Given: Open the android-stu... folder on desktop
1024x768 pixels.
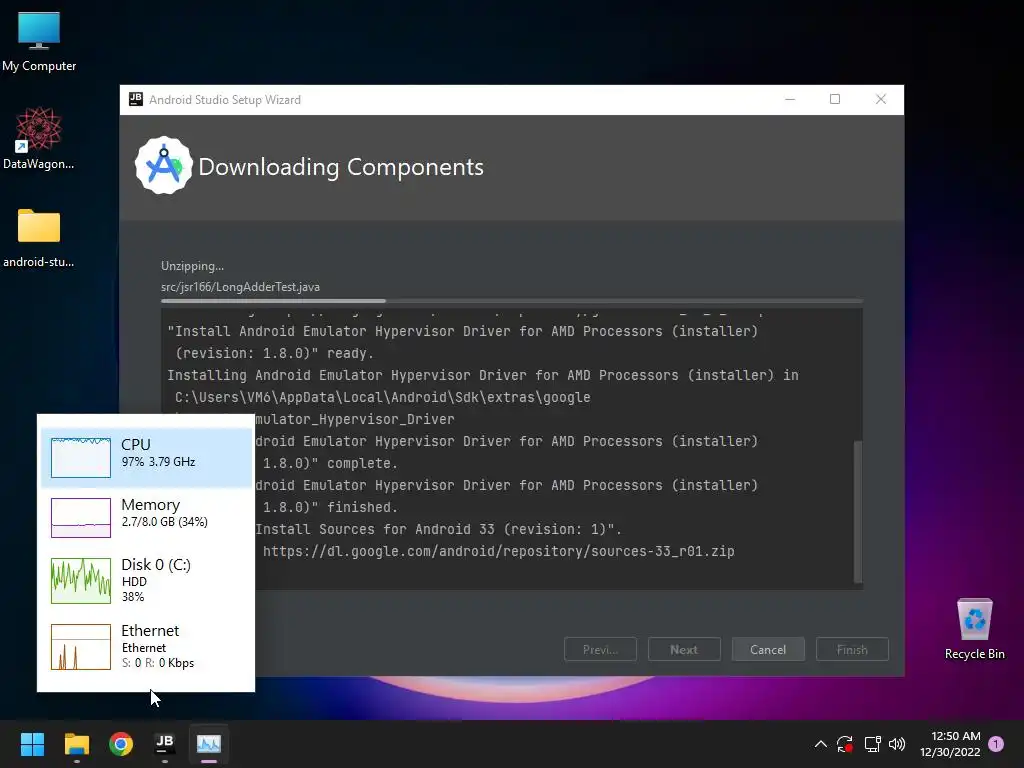Looking at the screenshot, I should tap(39, 238).
